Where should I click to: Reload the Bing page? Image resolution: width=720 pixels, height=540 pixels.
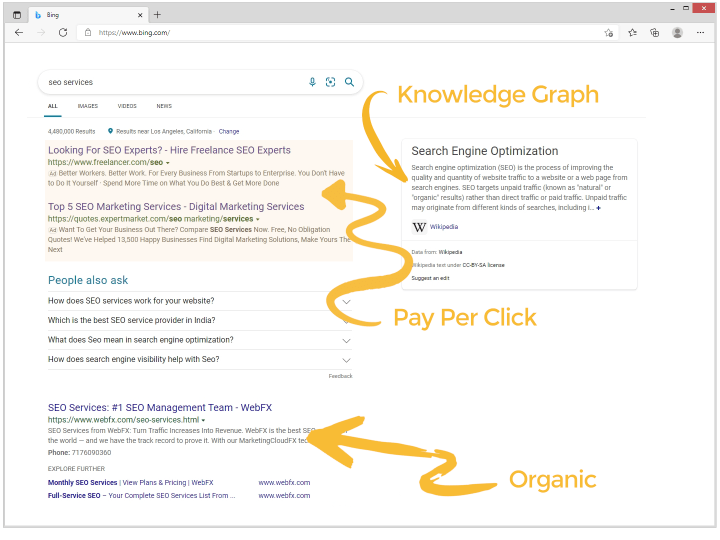tap(63, 33)
